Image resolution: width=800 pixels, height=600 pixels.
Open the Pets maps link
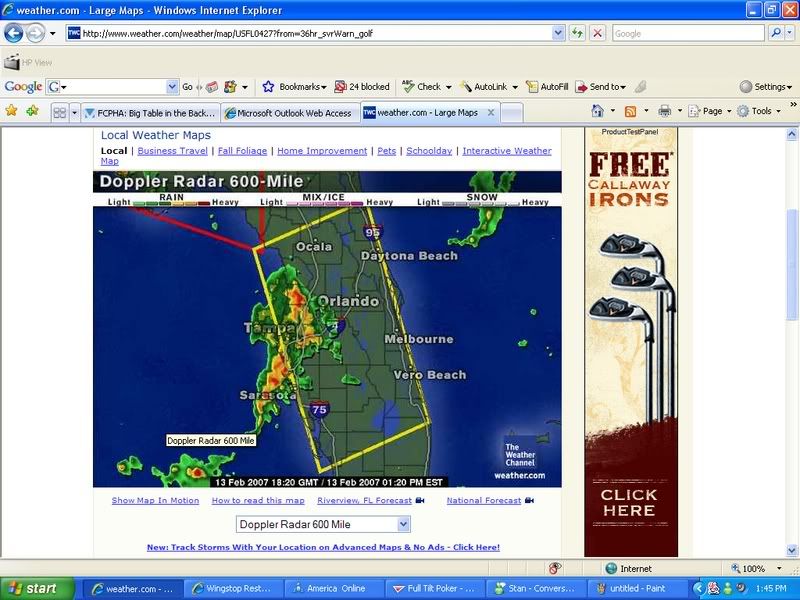point(386,151)
